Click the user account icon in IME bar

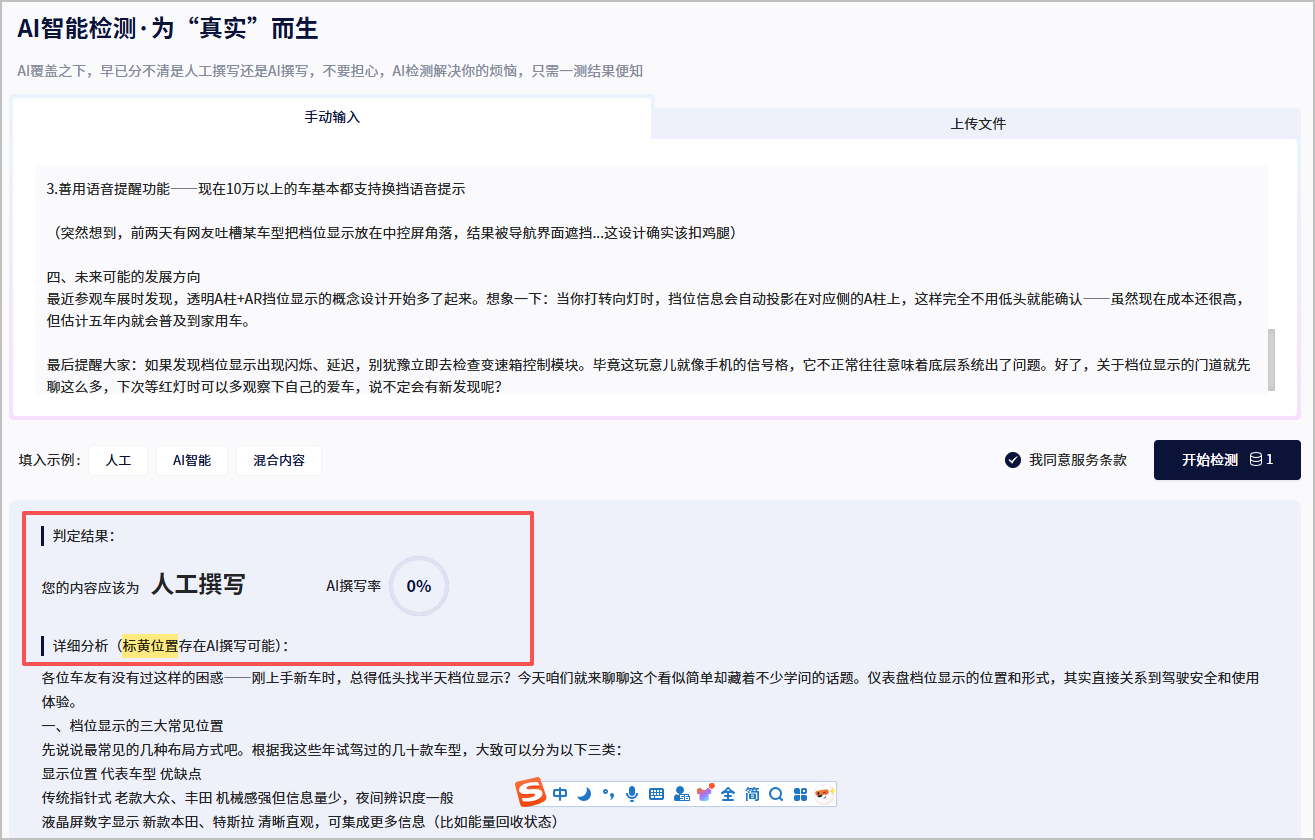click(x=682, y=794)
